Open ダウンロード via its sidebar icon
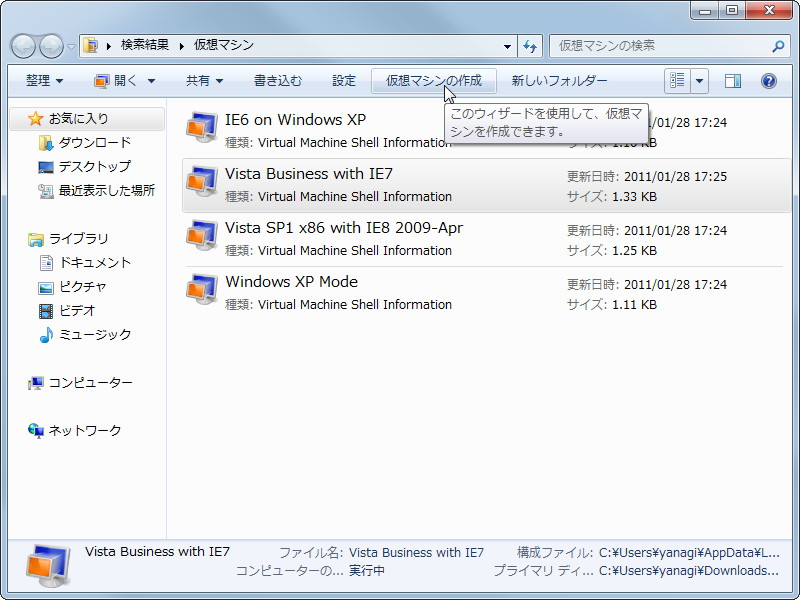 (x=44, y=142)
